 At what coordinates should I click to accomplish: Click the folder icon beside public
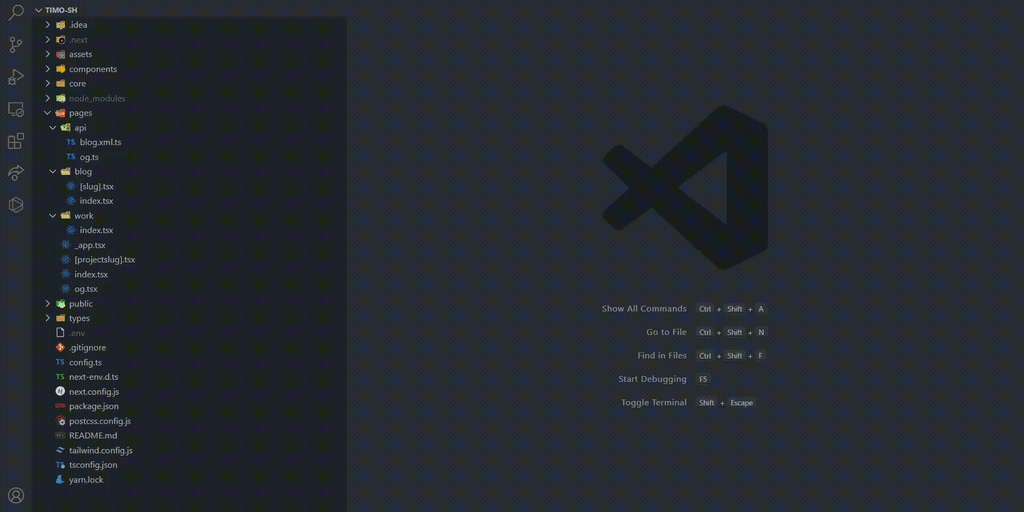pos(60,304)
